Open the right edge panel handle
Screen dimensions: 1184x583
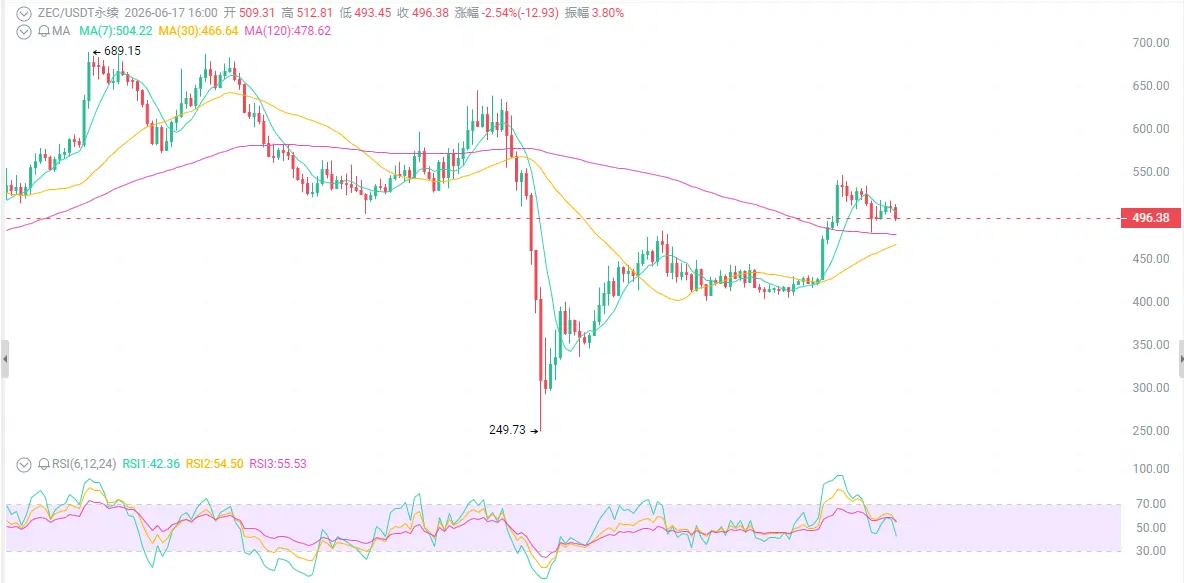pyautogui.click(x=1180, y=359)
